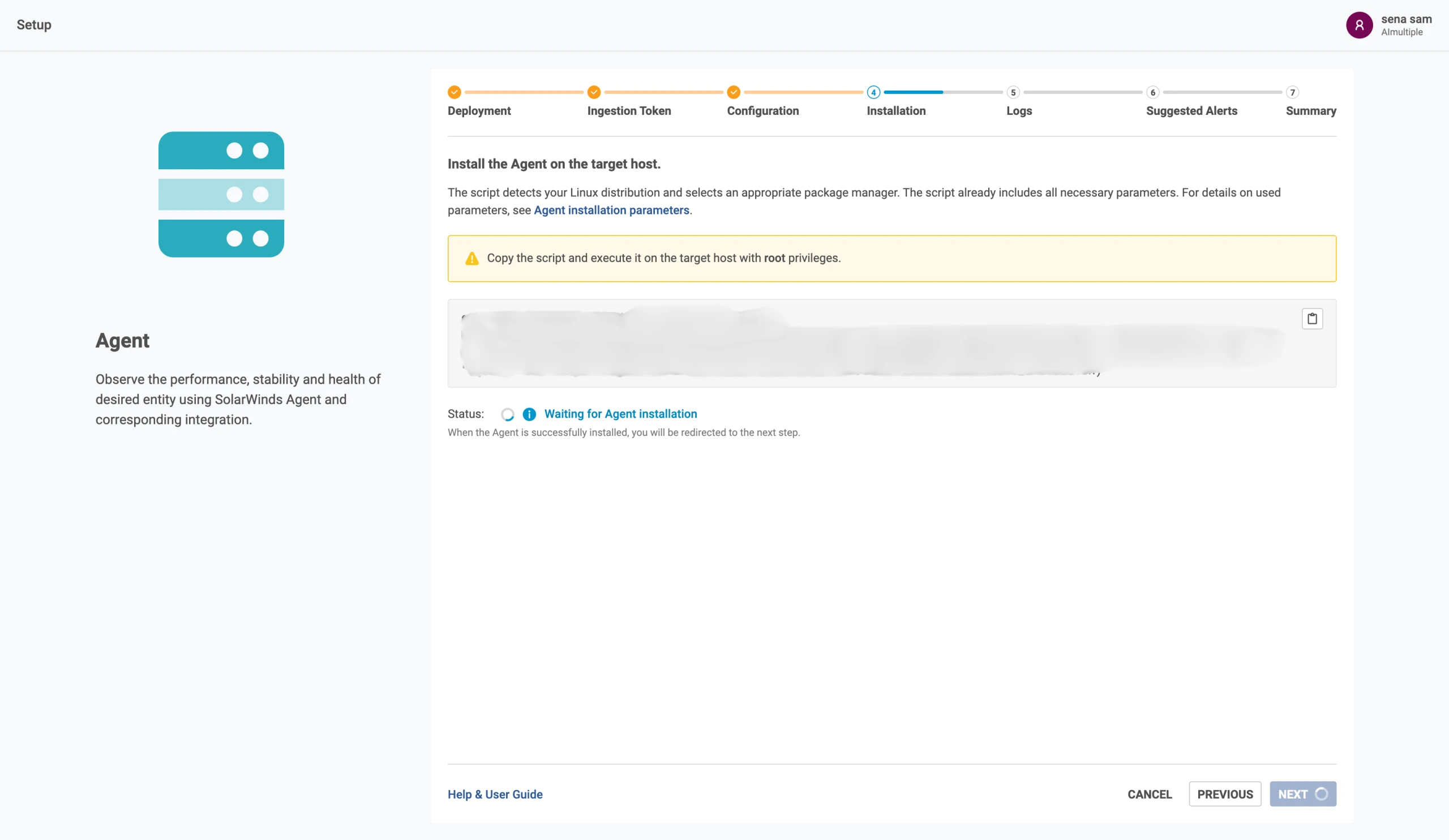Image resolution: width=1449 pixels, height=840 pixels.
Task: Select Deployment step checkmark circle
Action: click(455, 92)
